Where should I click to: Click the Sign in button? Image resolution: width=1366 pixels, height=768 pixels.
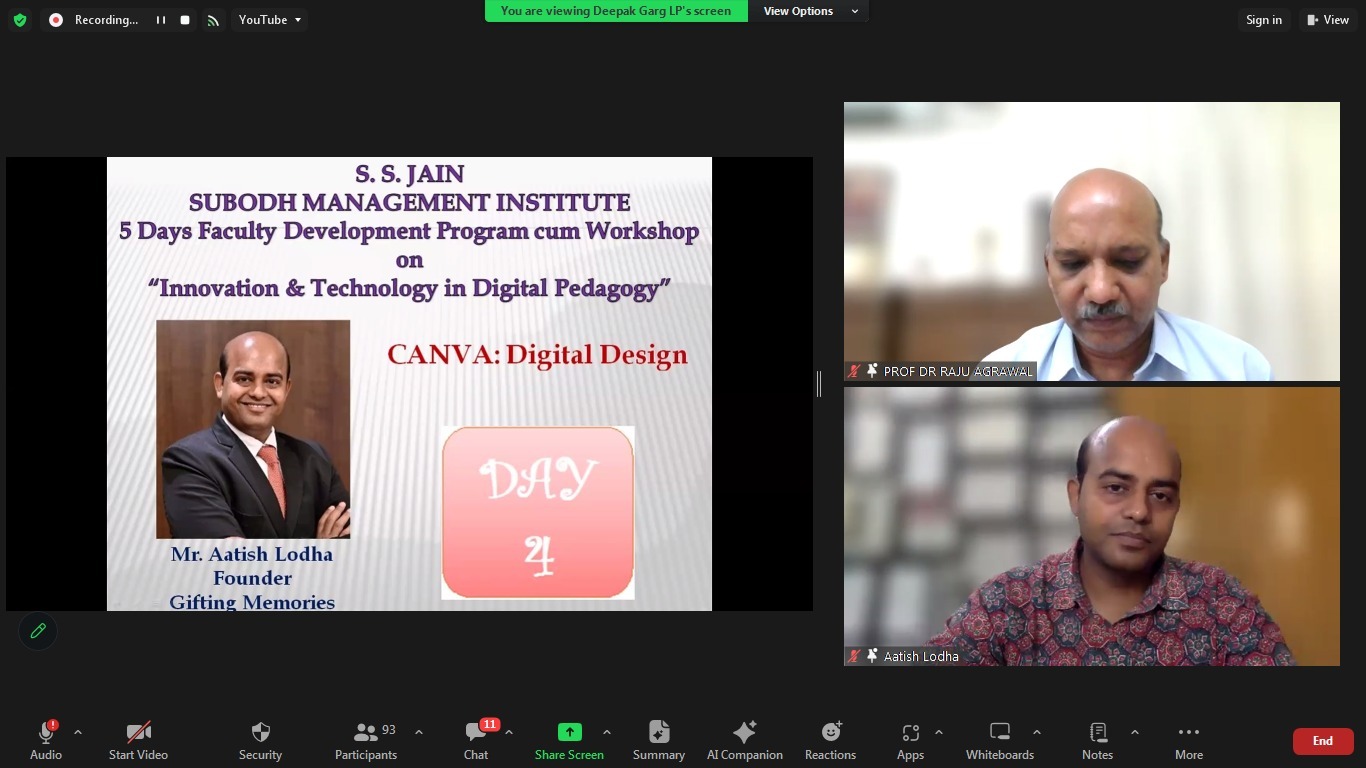coord(1263,20)
